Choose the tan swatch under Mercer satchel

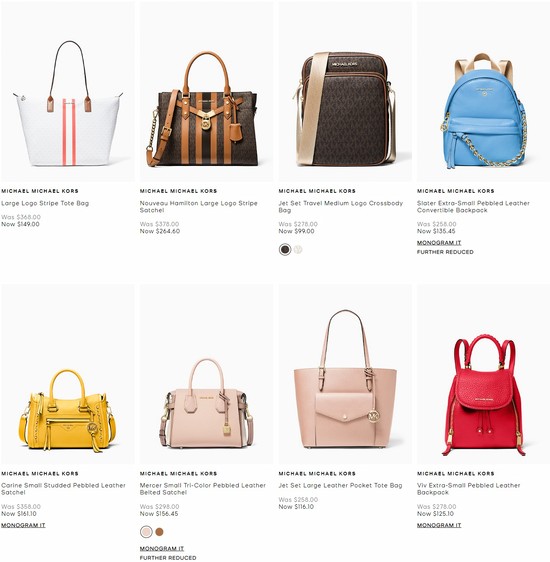point(159,532)
